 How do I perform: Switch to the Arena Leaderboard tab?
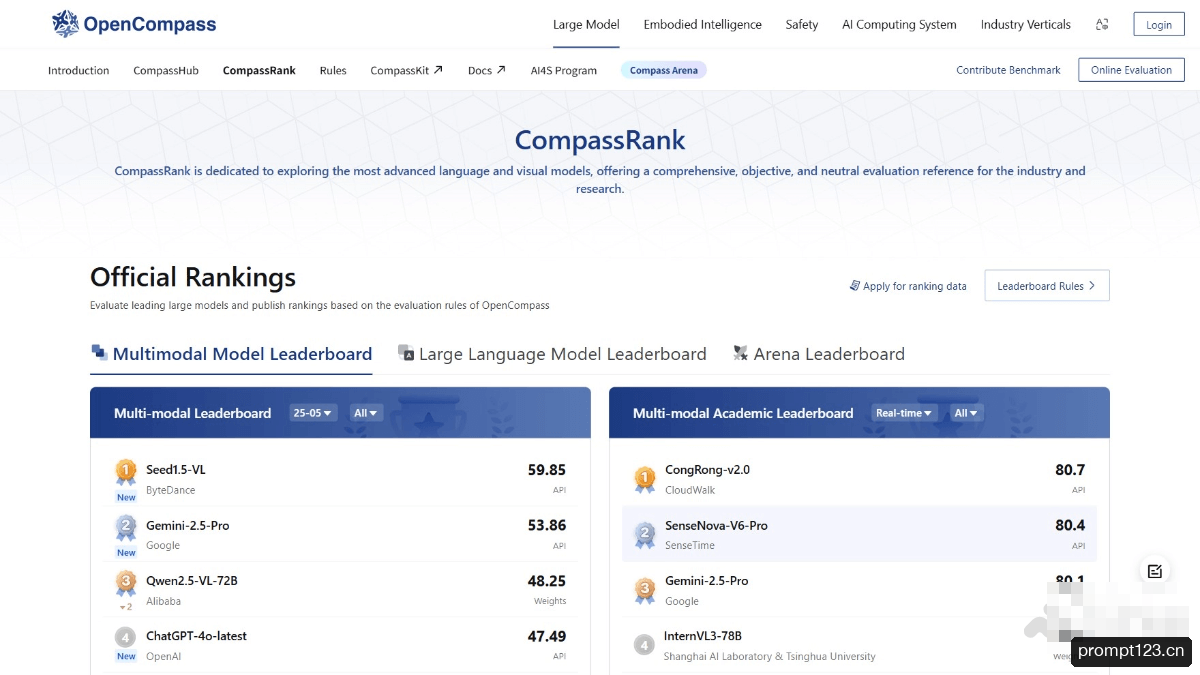(x=818, y=354)
